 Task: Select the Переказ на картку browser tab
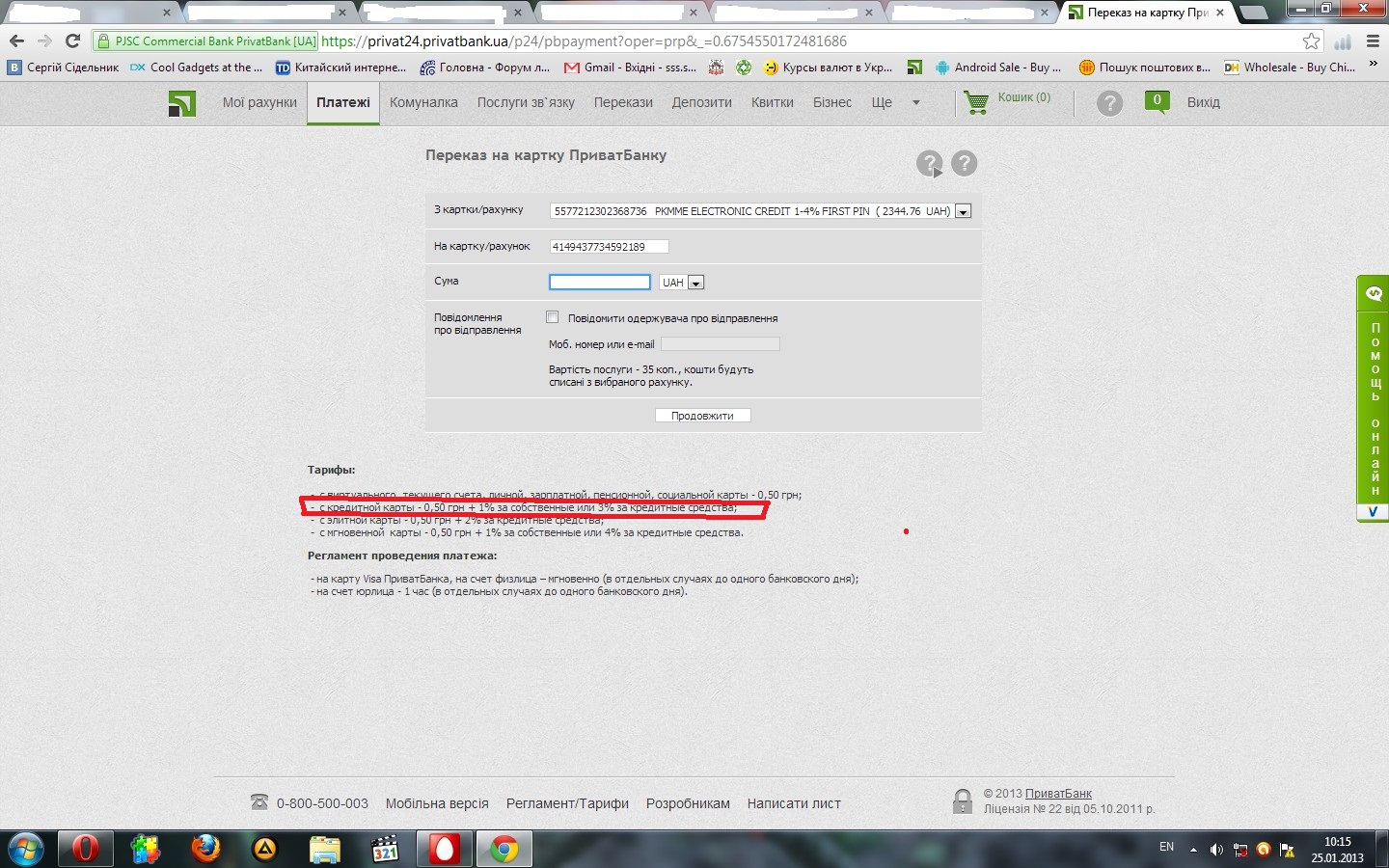coord(1146,13)
